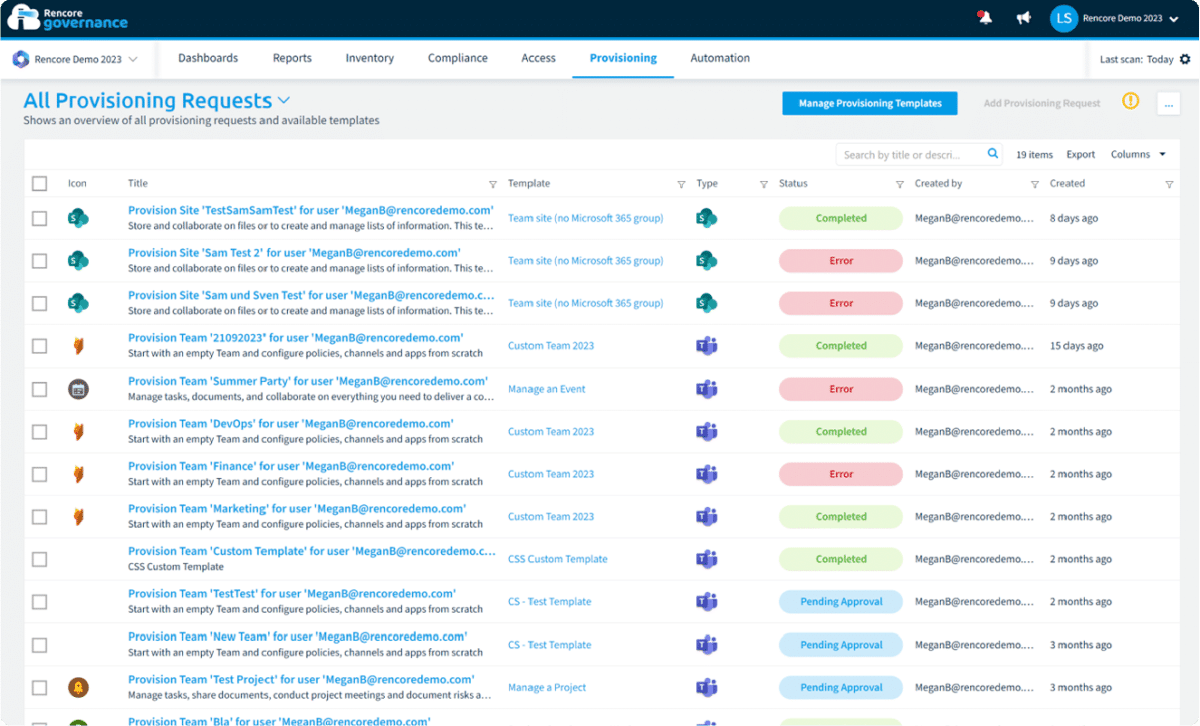Open the Automation tab
This screenshot has width=1200, height=726.
(719, 58)
